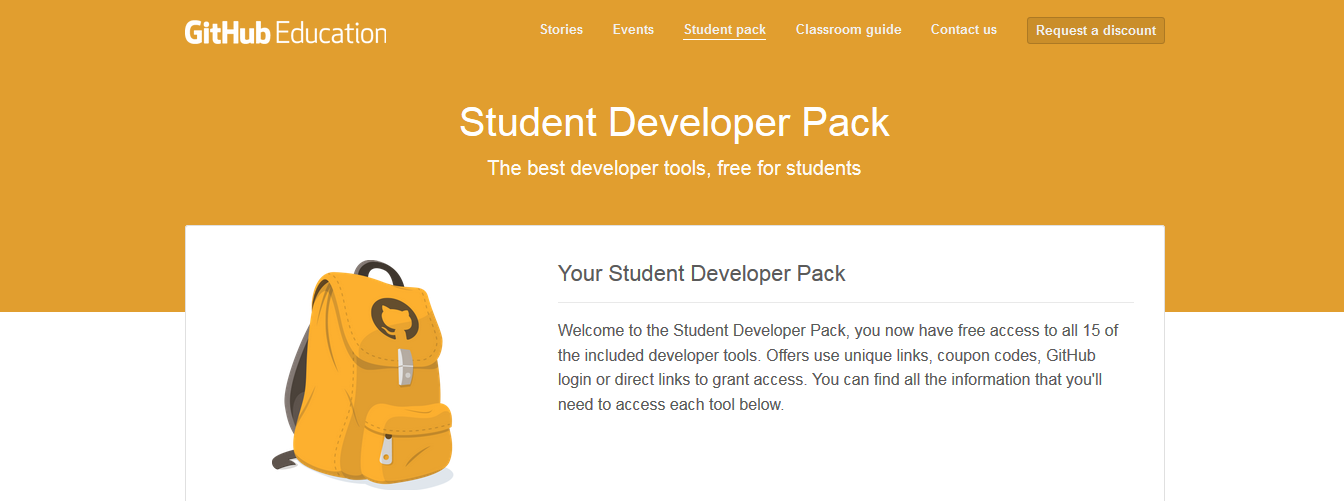Image resolution: width=1344 pixels, height=501 pixels.
Task: Click the yellow backpack illustration
Action: pos(365,375)
